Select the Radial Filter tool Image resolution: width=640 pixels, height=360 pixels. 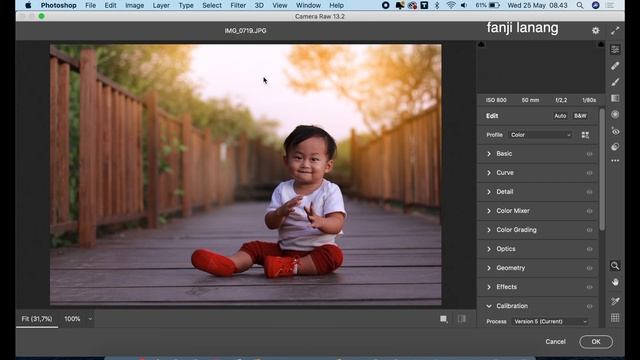point(615,115)
